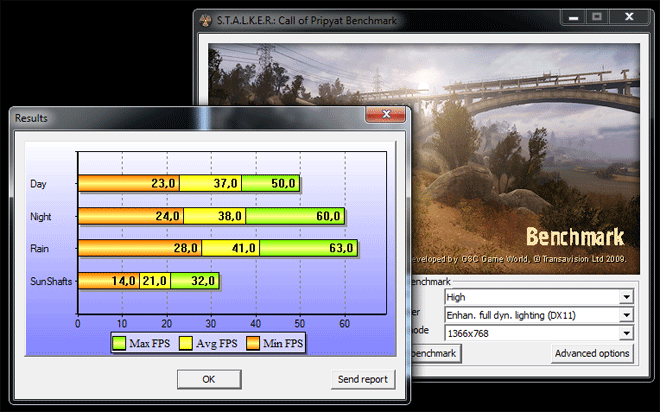Click the Rain max value 63,0 bar
This screenshot has height=412, width=660.
(x=309, y=248)
